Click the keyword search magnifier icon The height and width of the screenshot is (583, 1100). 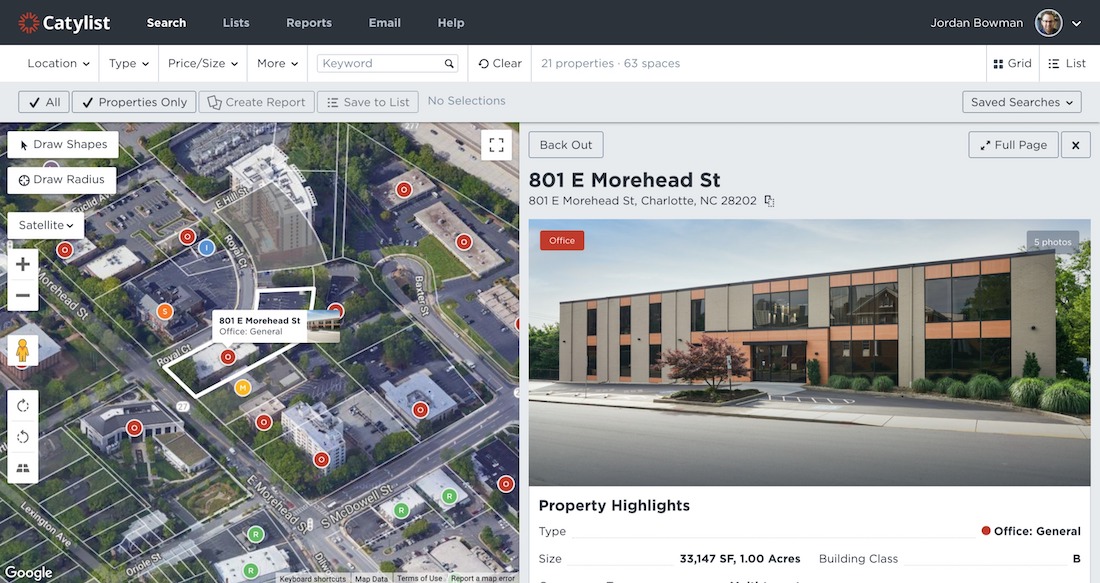click(449, 64)
